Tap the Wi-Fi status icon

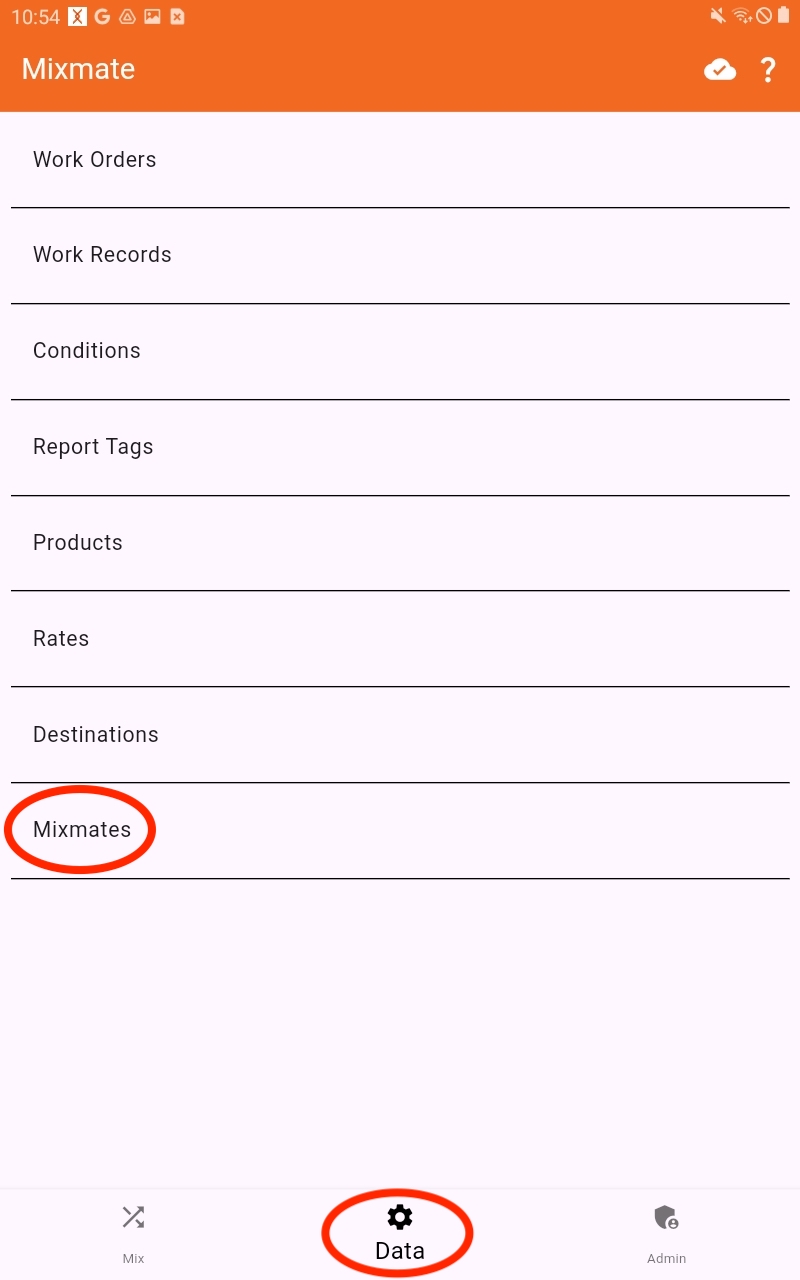[741, 16]
